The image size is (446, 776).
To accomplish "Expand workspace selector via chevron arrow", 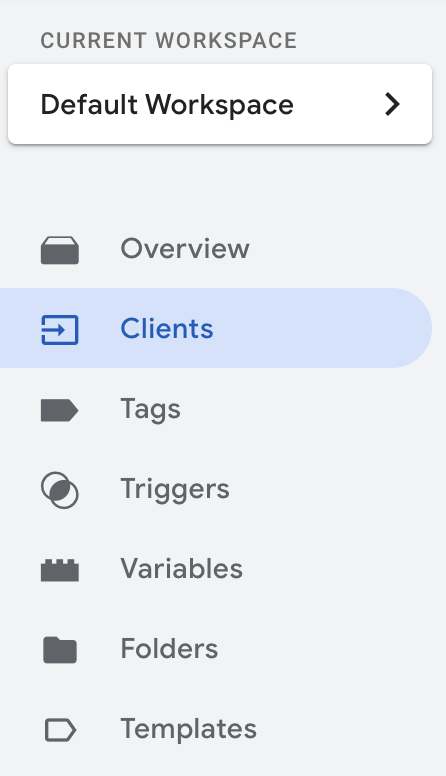I will (x=392, y=104).
